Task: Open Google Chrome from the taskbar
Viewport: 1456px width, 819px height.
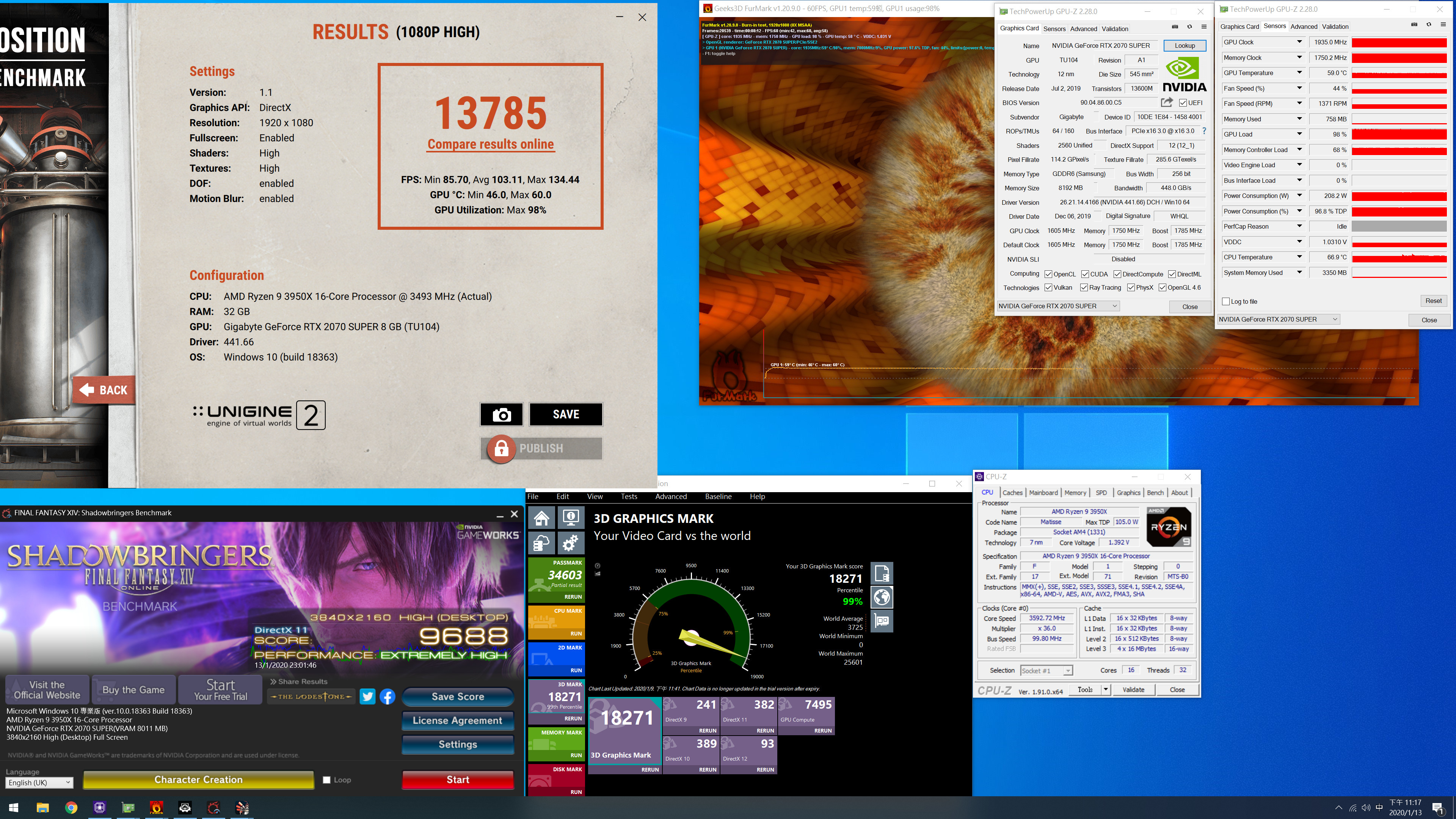Action: pos(71,808)
